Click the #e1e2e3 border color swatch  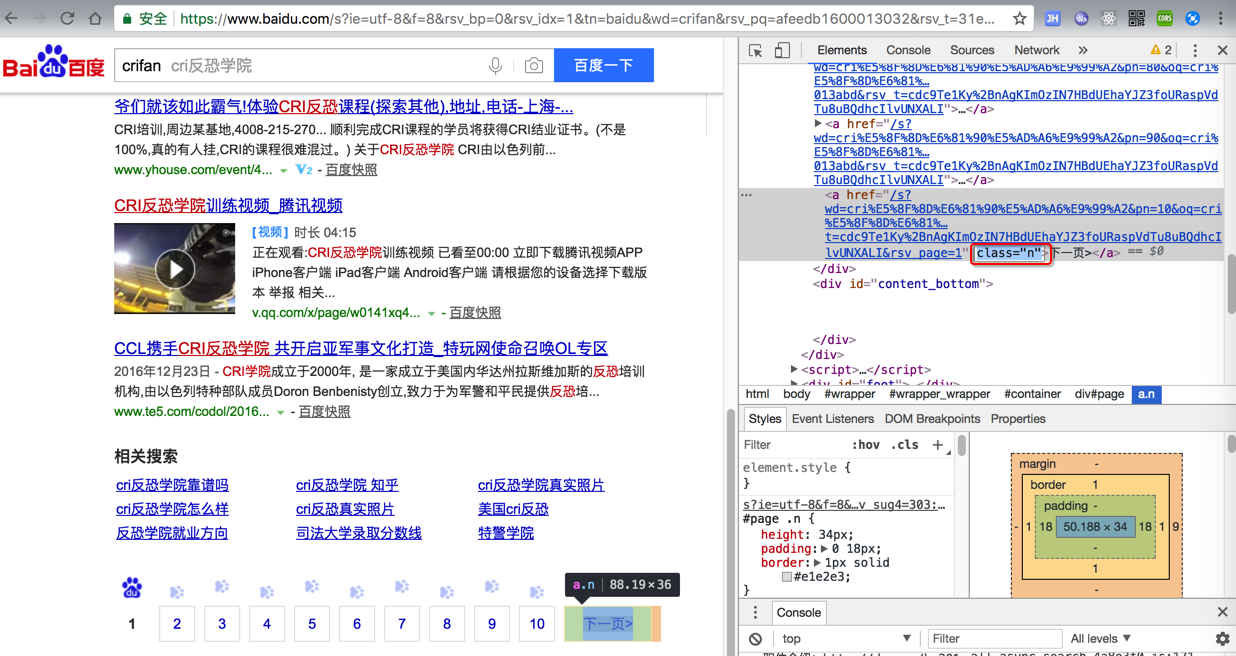788,577
